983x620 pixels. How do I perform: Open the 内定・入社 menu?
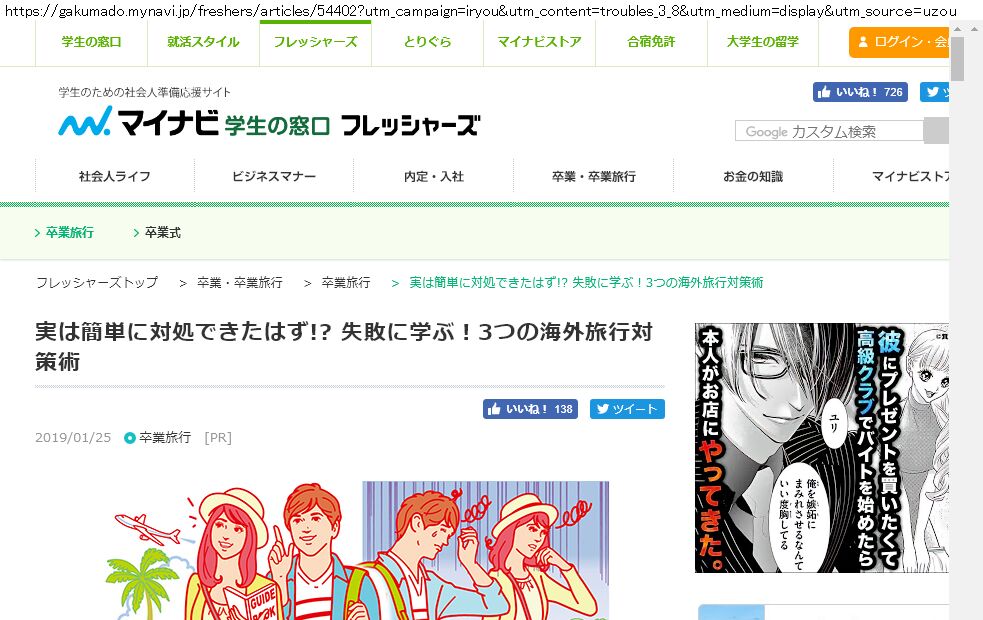coord(434,176)
